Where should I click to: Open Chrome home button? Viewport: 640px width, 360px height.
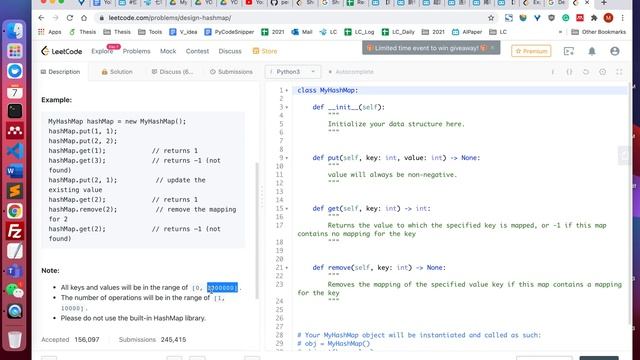point(84,18)
